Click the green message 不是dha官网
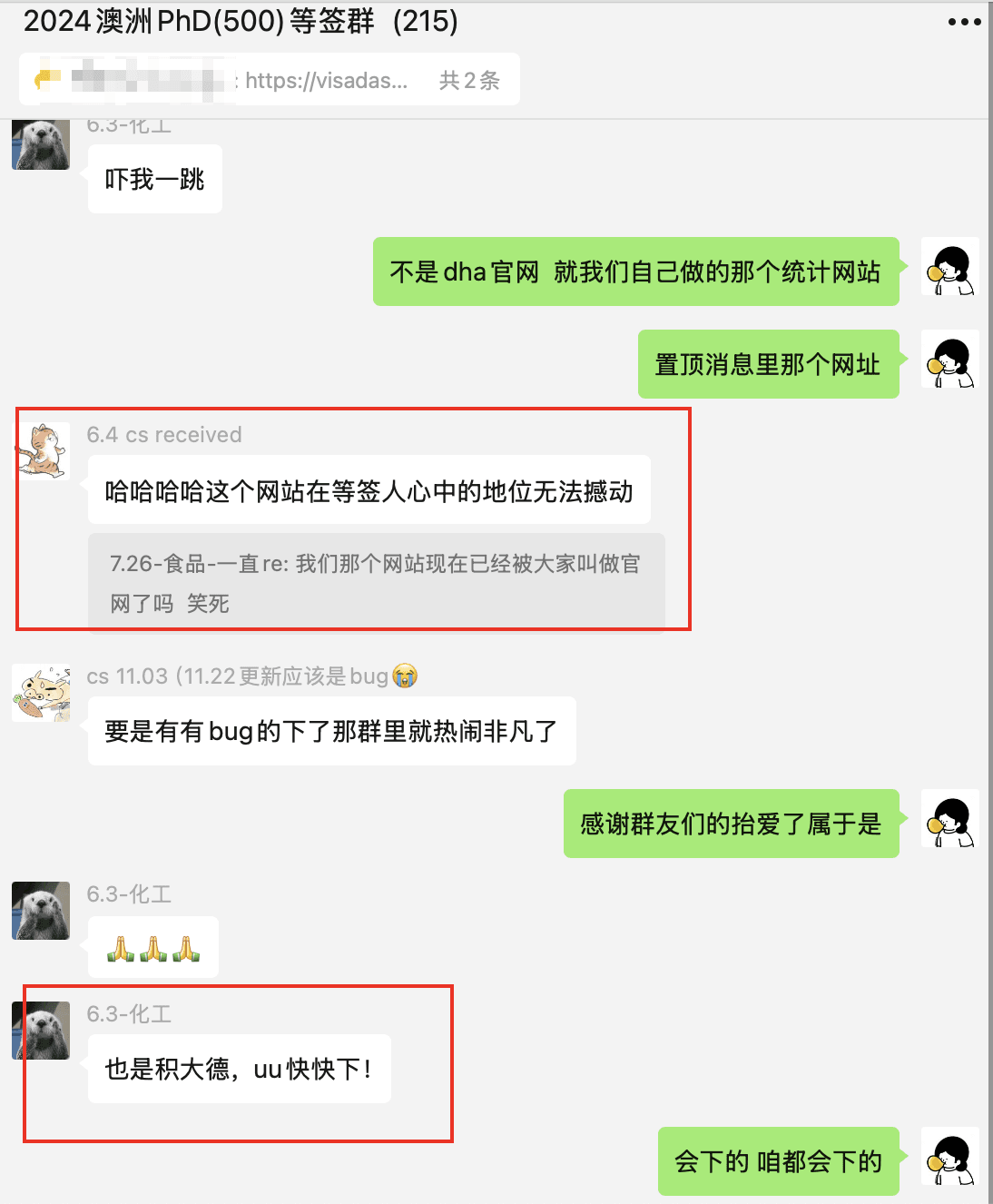The height and width of the screenshot is (1204, 993). [x=636, y=271]
